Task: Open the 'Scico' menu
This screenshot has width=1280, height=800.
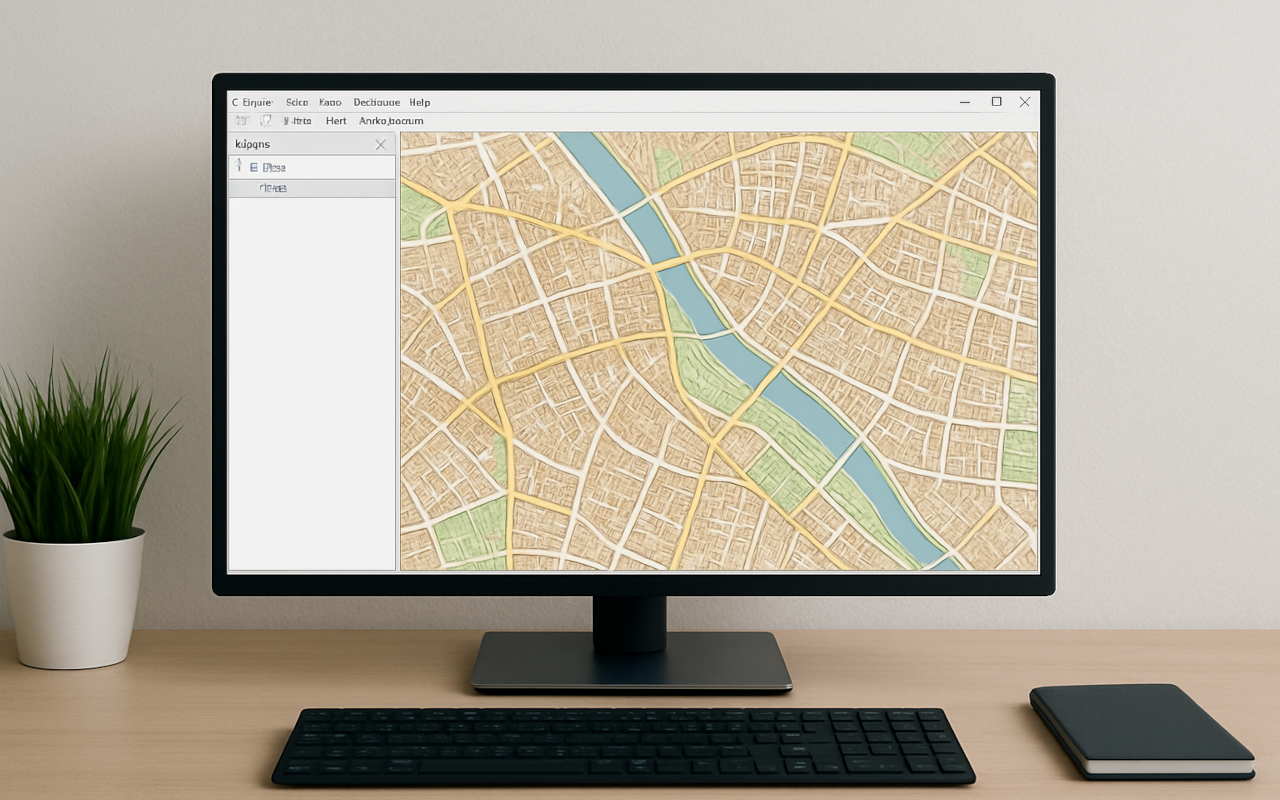Action: [x=297, y=102]
